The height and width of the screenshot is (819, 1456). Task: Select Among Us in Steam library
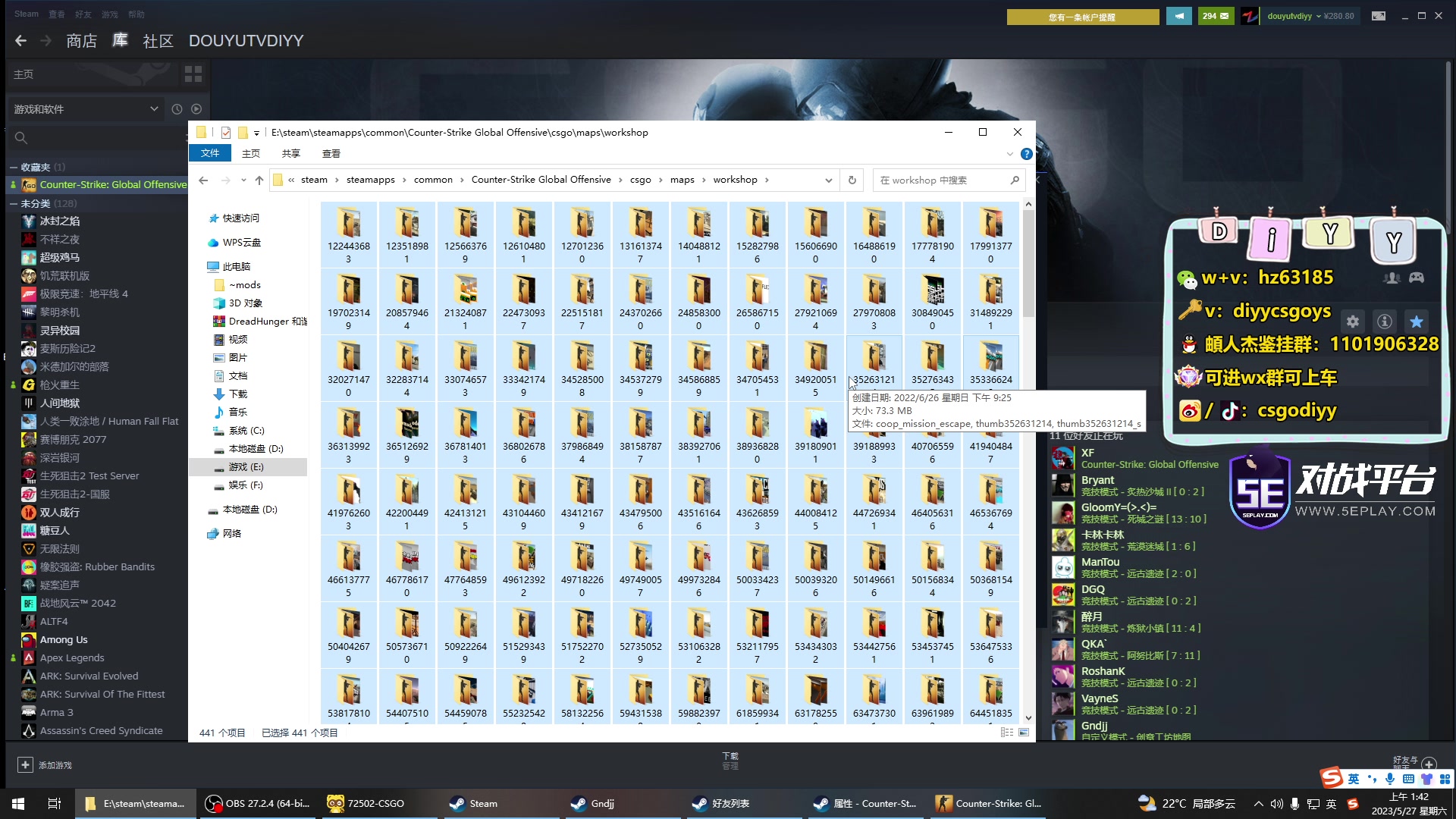[x=64, y=640]
